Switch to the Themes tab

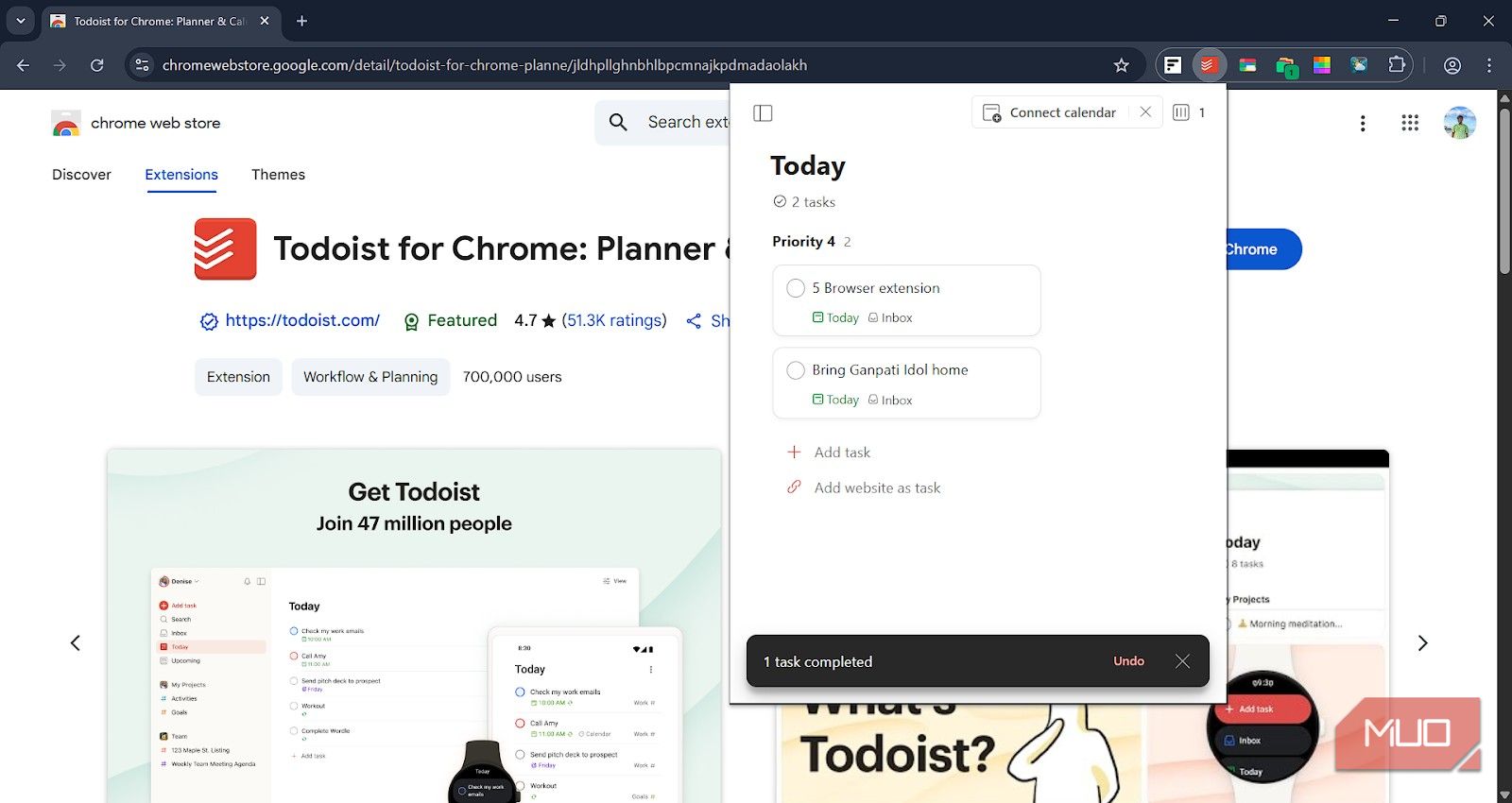(278, 175)
